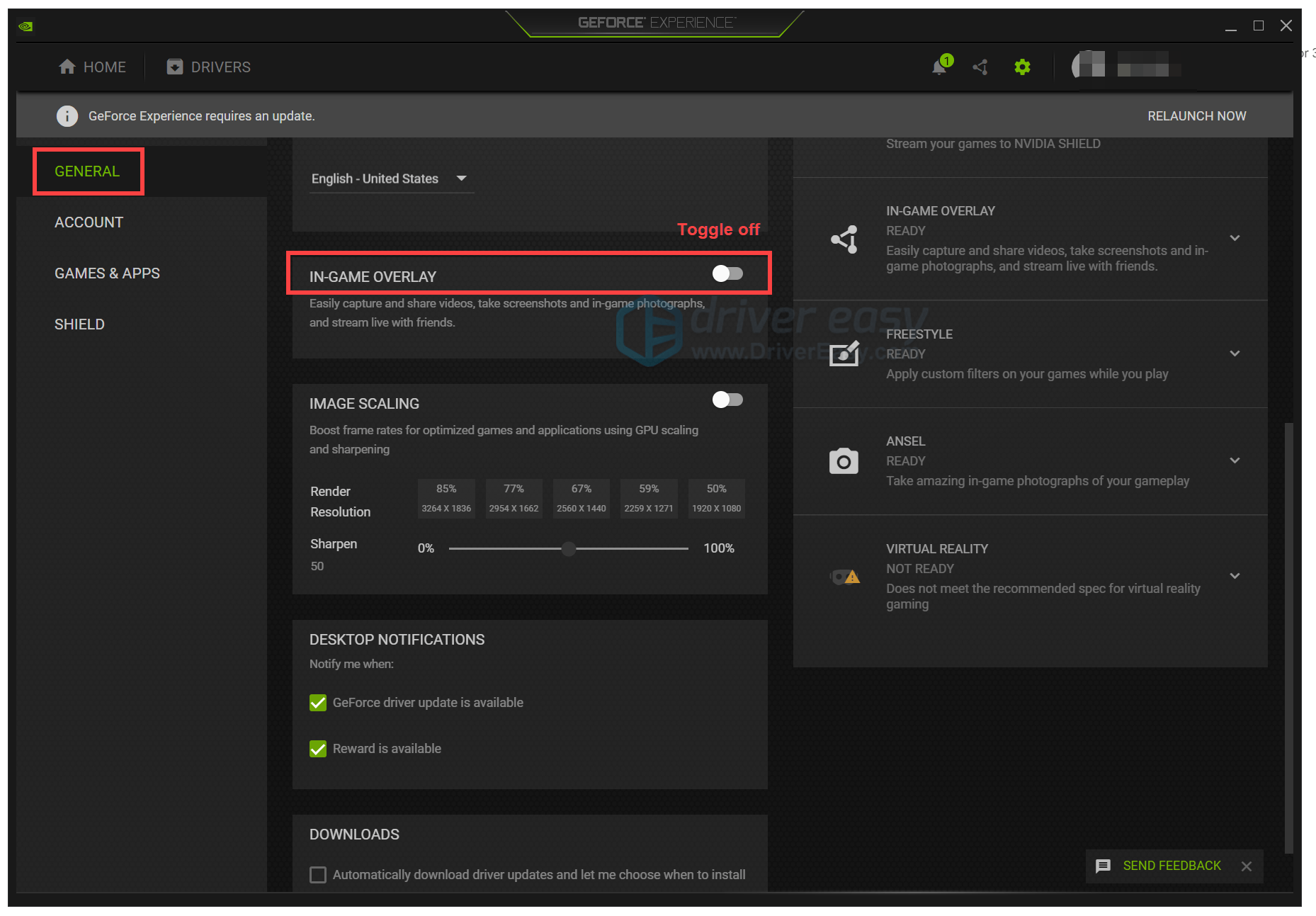1316x916 pixels.
Task: Turn on Image Scaling
Action: pos(728,400)
